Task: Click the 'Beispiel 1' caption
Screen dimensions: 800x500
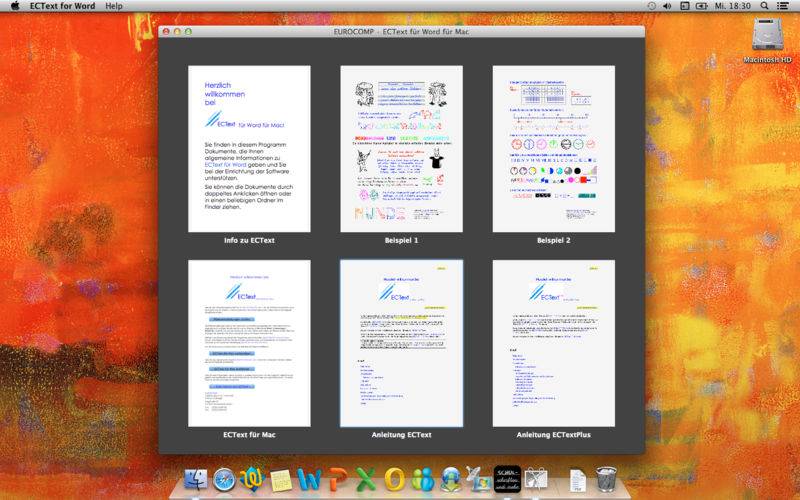Action: pos(402,240)
